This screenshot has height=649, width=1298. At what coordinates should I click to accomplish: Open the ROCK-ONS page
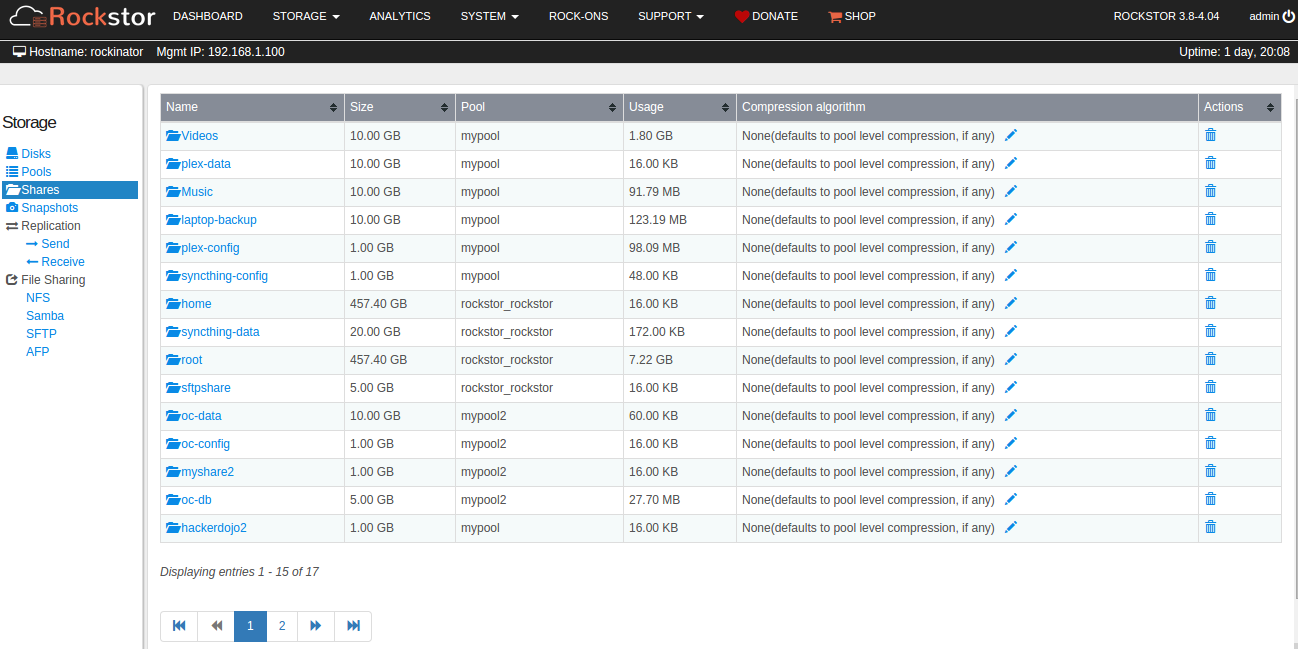pos(578,16)
